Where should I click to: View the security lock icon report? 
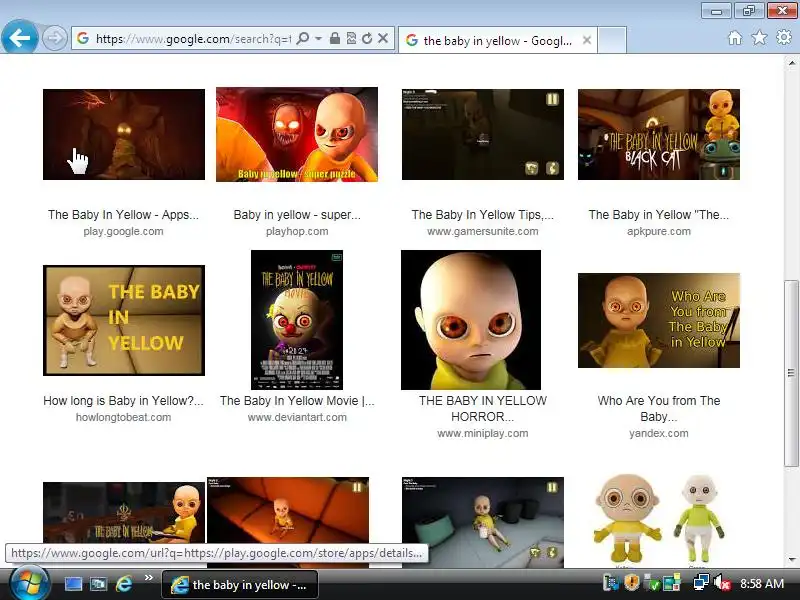pyautogui.click(x=335, y=38)
